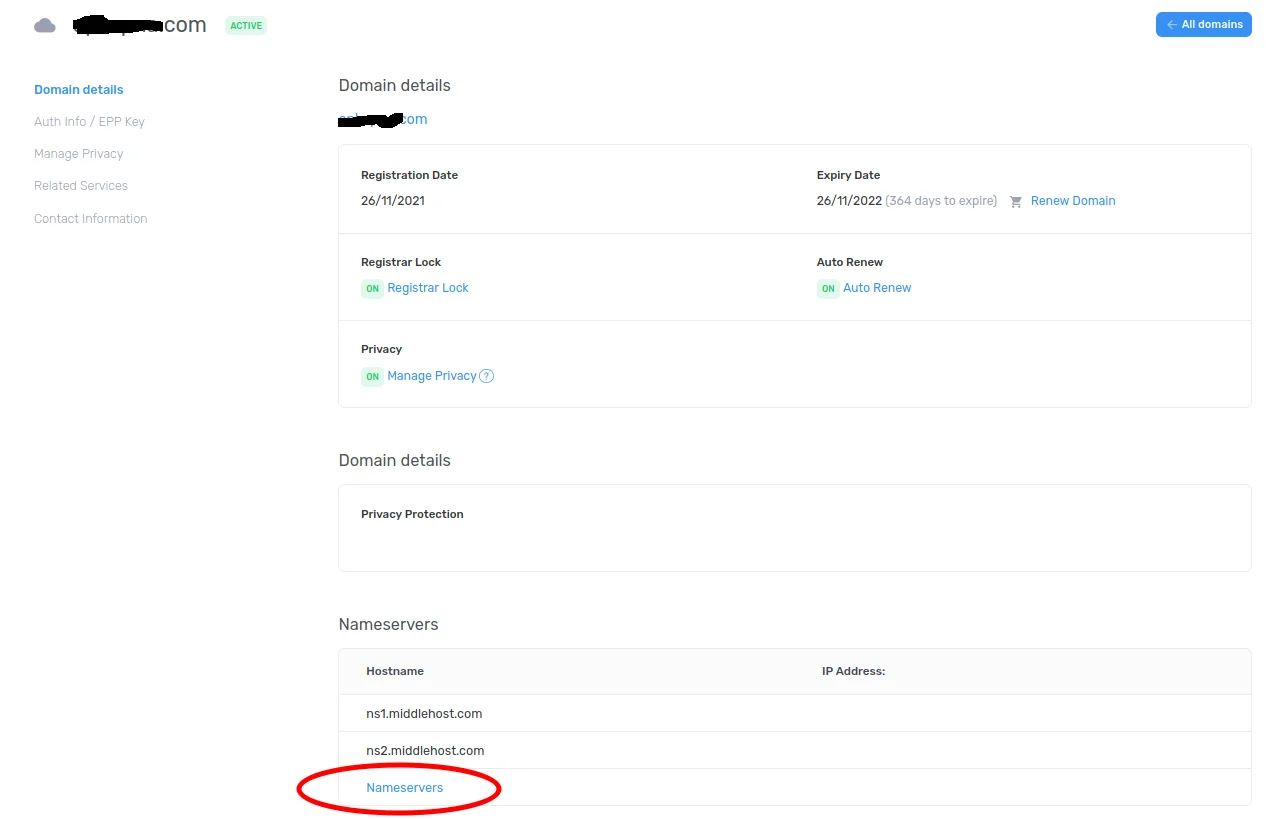Click the back arrow inside the All domains button
This screenshot has width=1282, height=819.
[1172, 24]
